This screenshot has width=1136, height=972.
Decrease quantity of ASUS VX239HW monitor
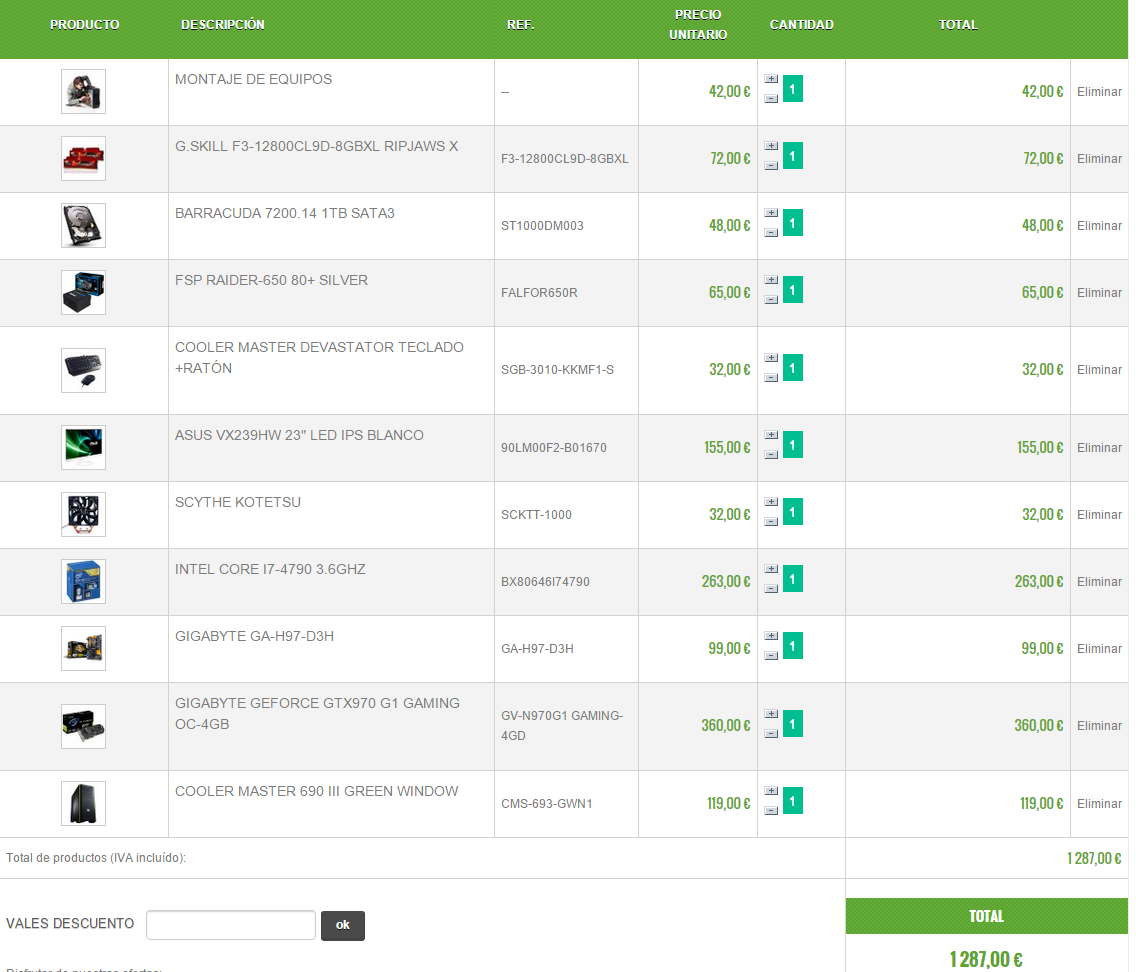coord(771,455)
